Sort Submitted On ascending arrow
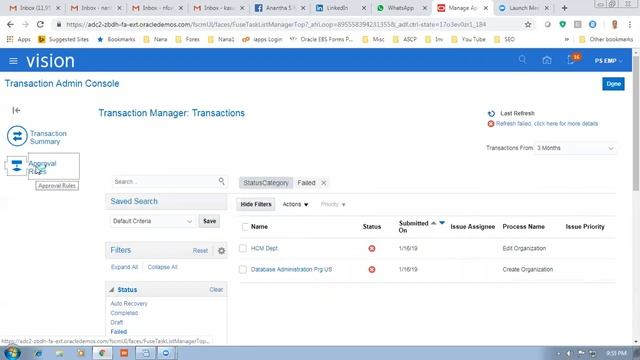The image size is (640, 360). click(433, 223)
